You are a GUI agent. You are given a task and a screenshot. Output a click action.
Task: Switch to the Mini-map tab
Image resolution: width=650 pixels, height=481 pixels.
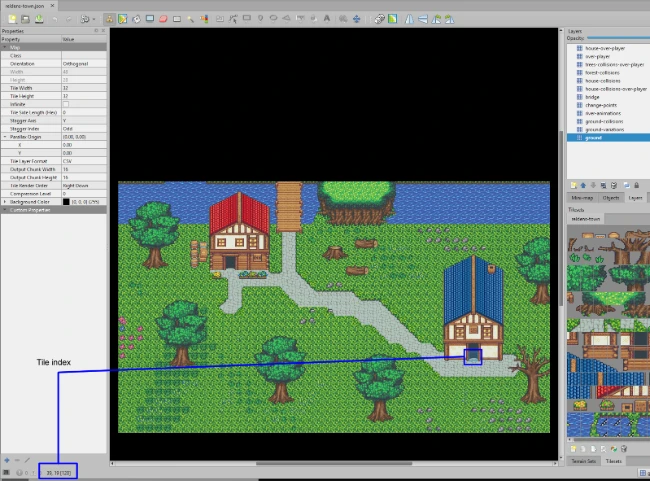582,198
